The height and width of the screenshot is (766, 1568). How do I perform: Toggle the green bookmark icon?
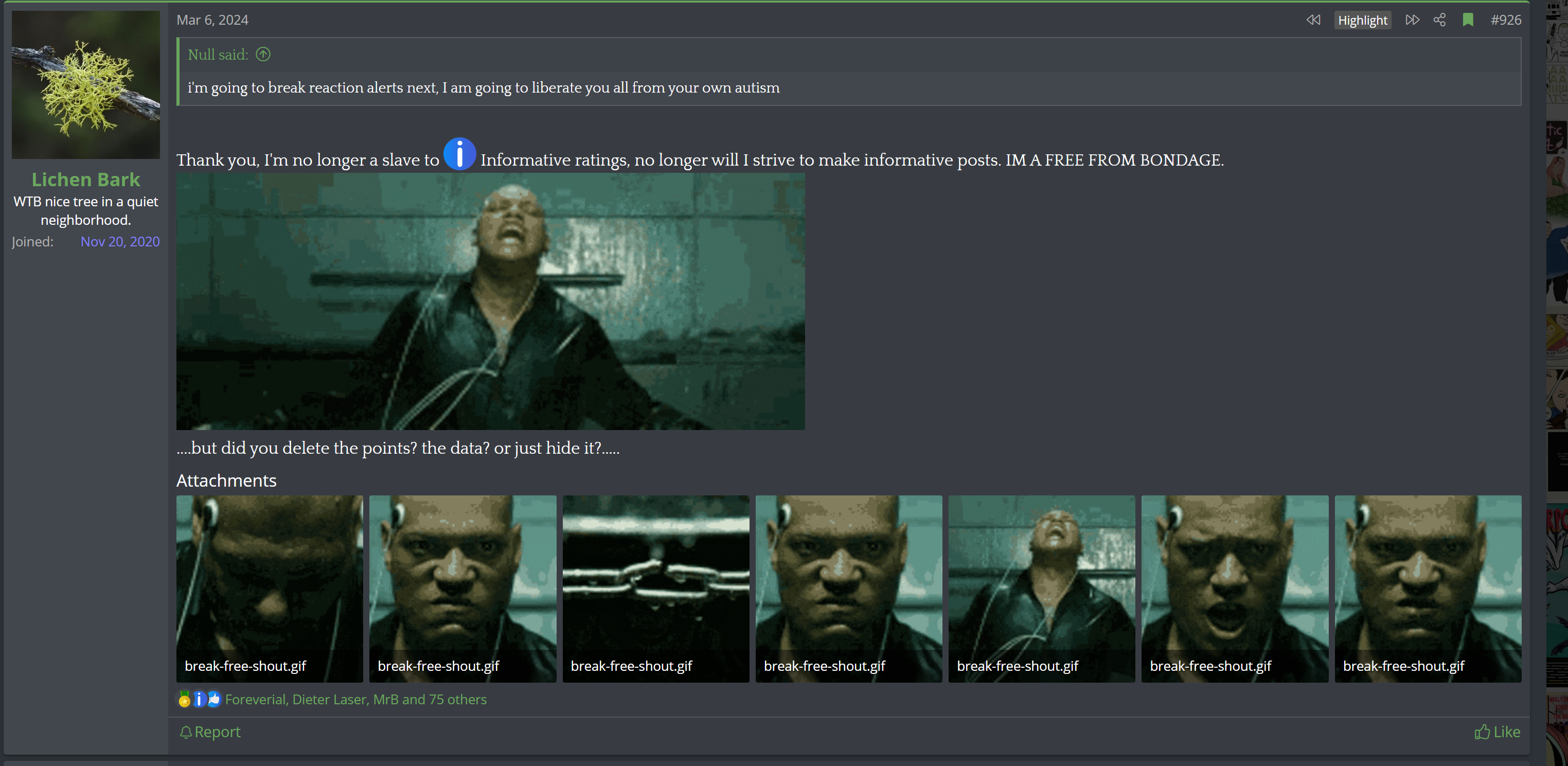pyautogui.click(x=1468, y=20)
